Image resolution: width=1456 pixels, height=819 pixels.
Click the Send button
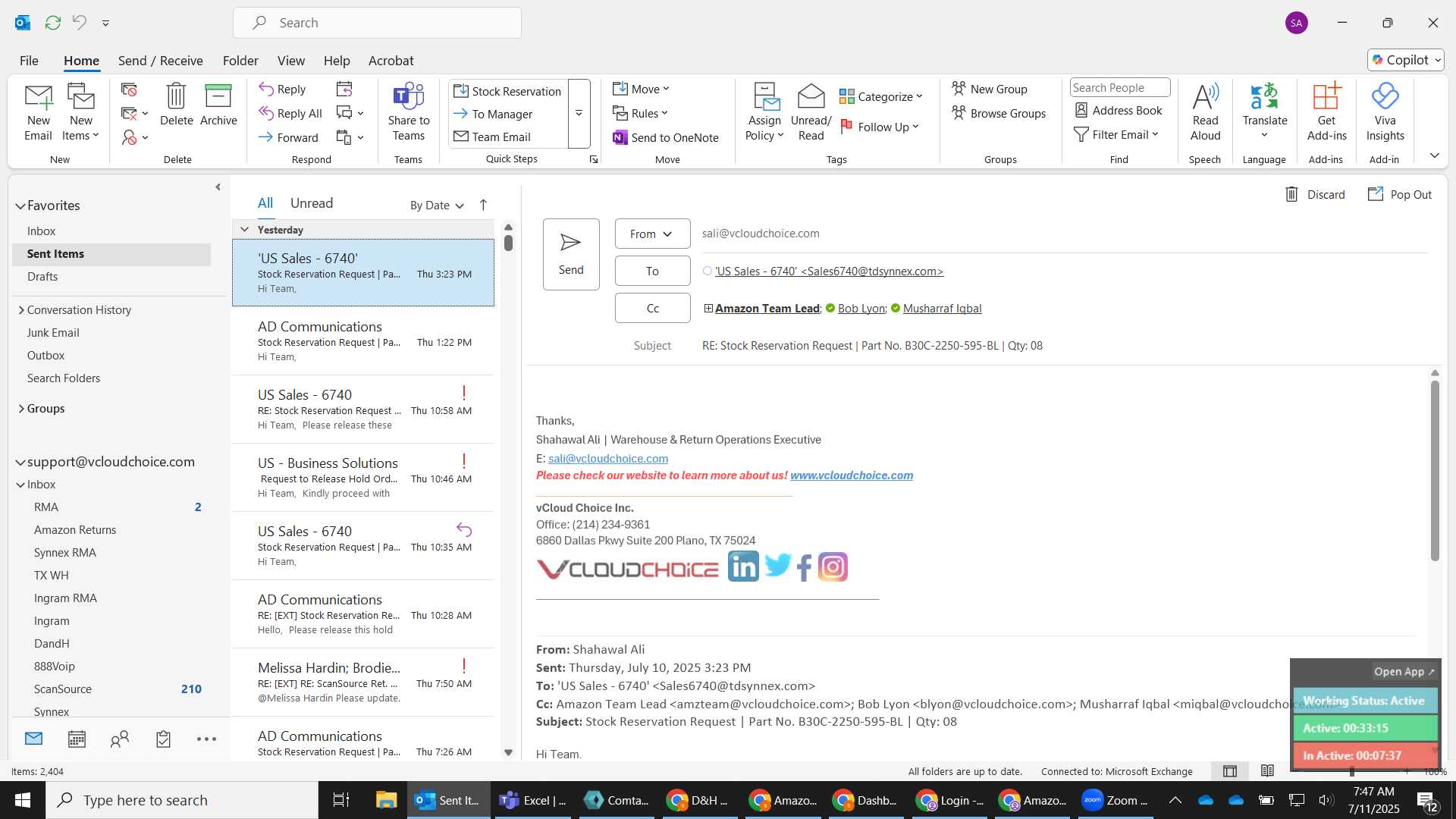coord(571,254)
